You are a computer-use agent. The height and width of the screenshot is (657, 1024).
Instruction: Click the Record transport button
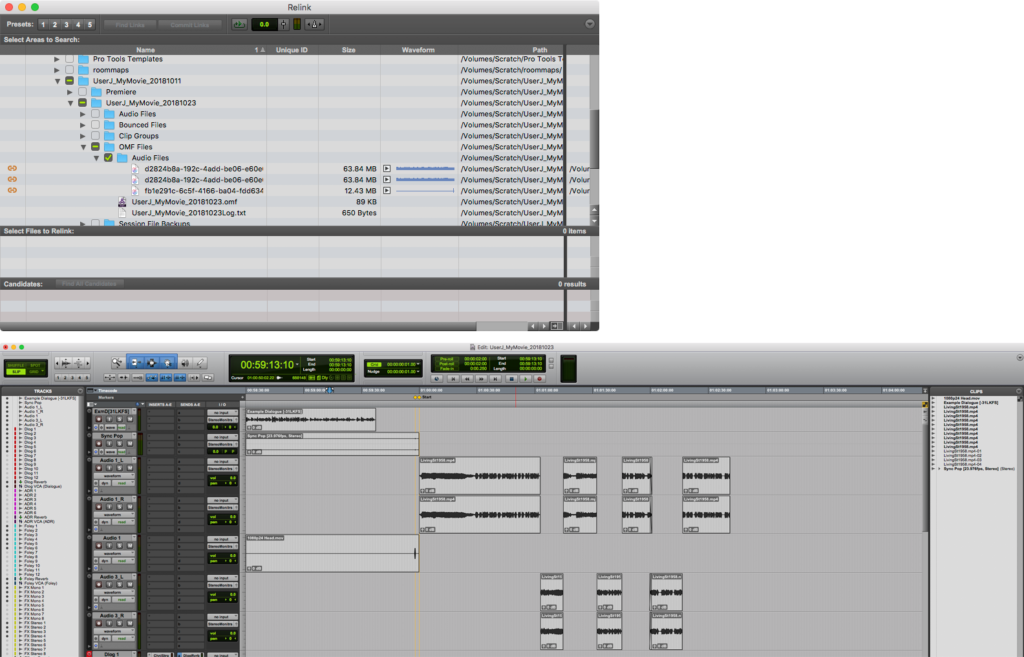click(539, 379)
